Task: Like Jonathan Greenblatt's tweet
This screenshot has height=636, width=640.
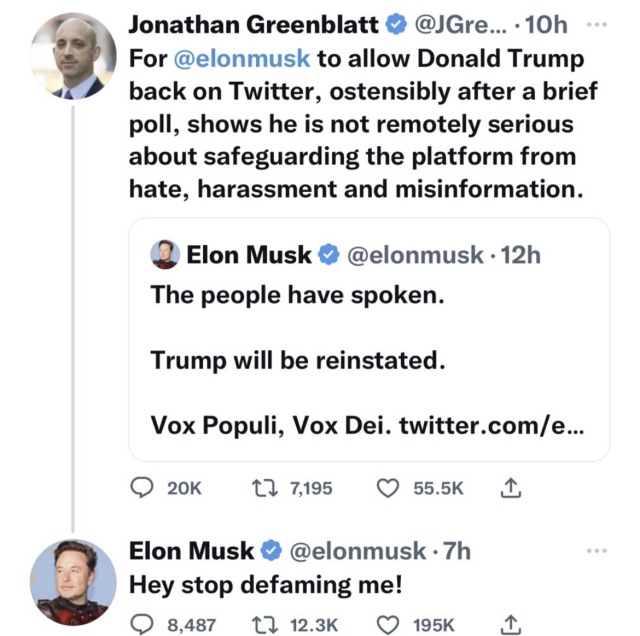Action: click(x=387, y=488)
